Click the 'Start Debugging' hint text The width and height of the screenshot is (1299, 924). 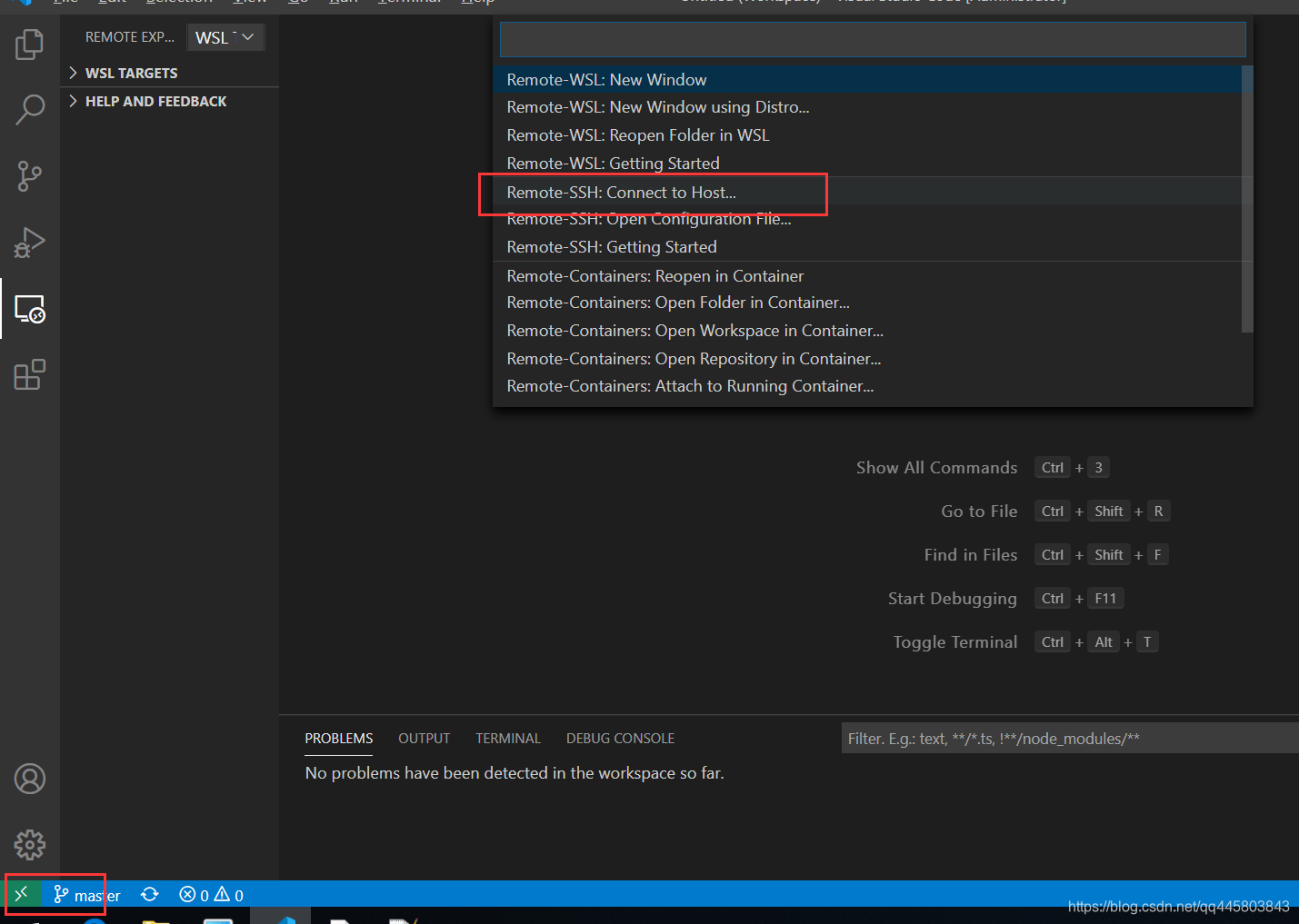953,599
